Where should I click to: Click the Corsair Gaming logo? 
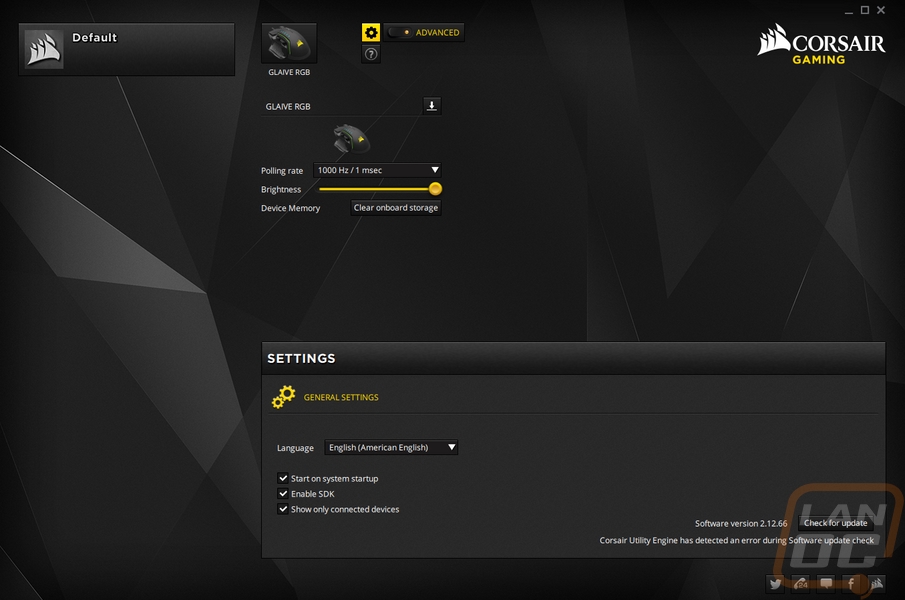point(821,44)
